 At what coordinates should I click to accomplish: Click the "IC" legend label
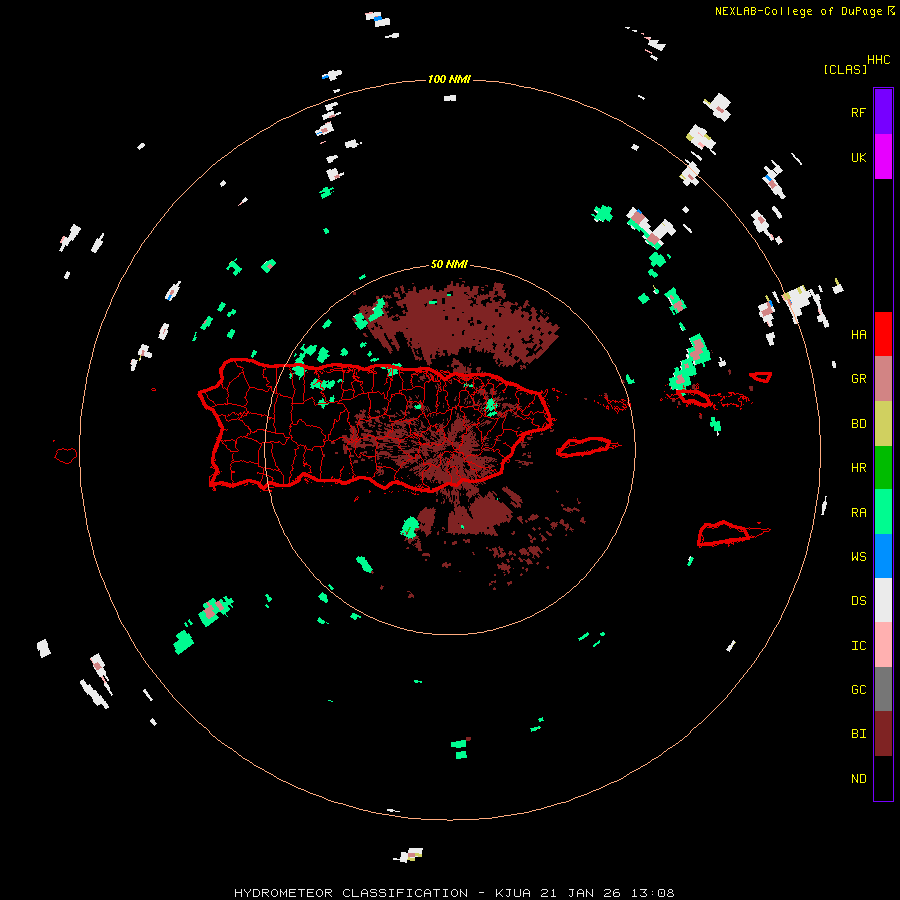pyautogui.click(x=858, y=646)
